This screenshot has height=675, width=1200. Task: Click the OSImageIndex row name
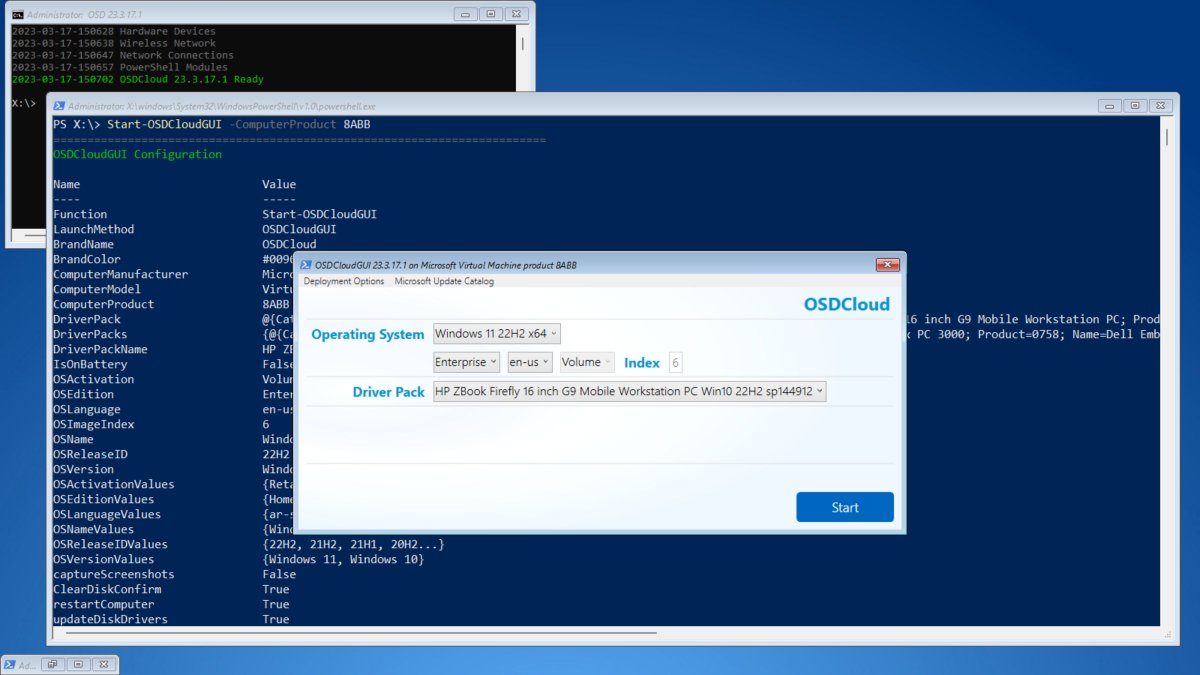coord(93,424)
